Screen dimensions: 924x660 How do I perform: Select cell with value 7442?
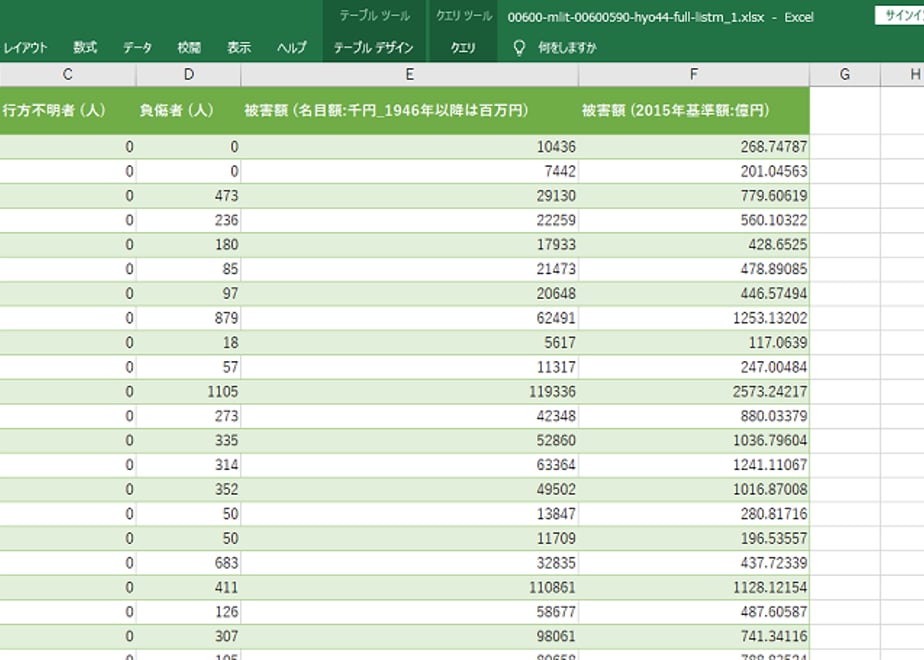click(x=410, y=171)
